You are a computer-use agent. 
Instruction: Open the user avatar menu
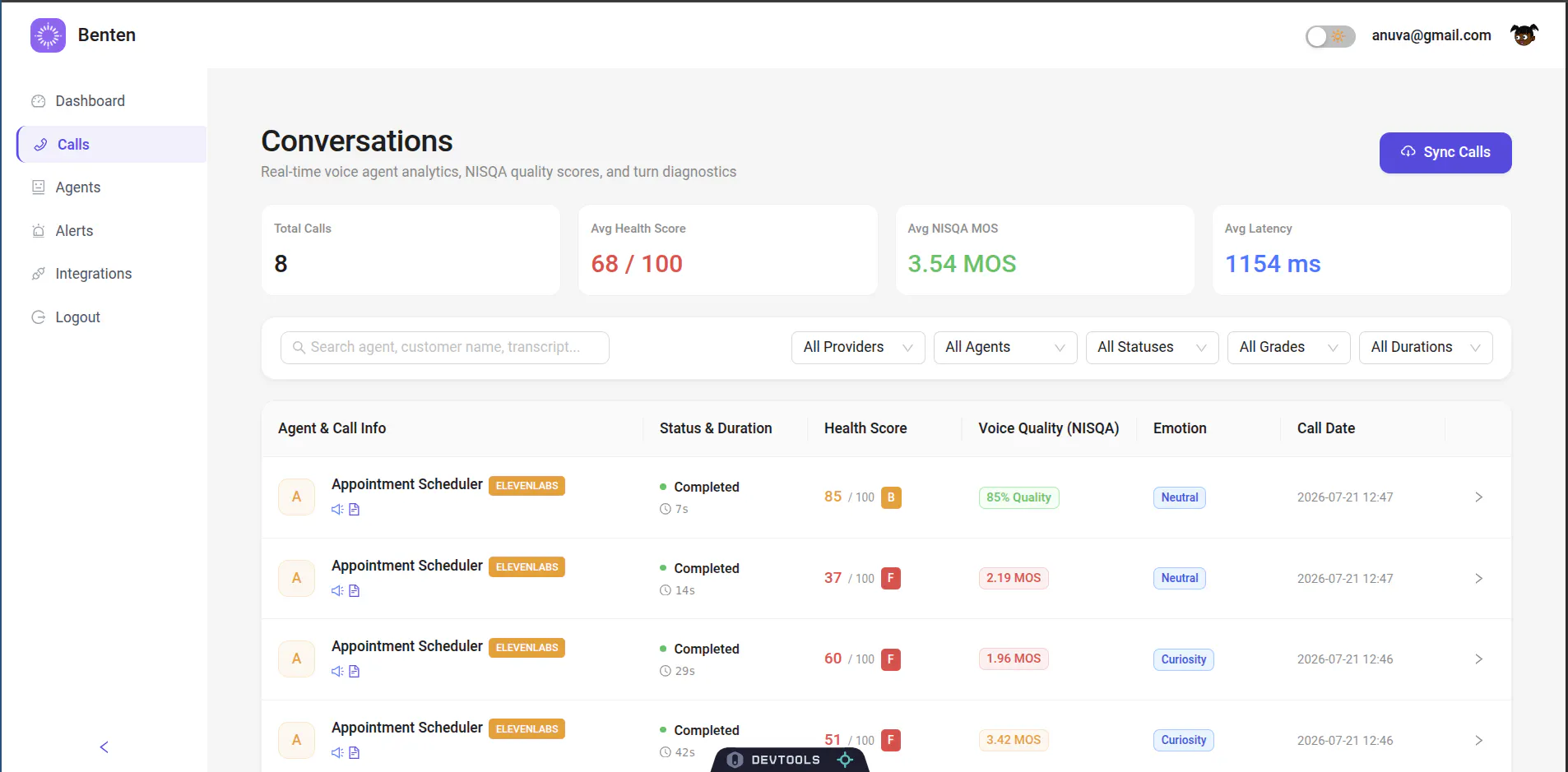tap(1524, 35)
